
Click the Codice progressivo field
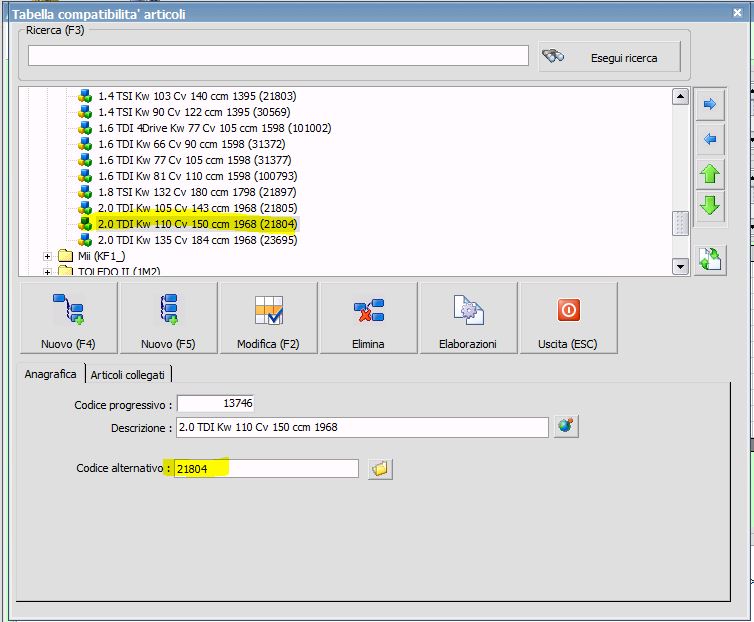point(215,403)
